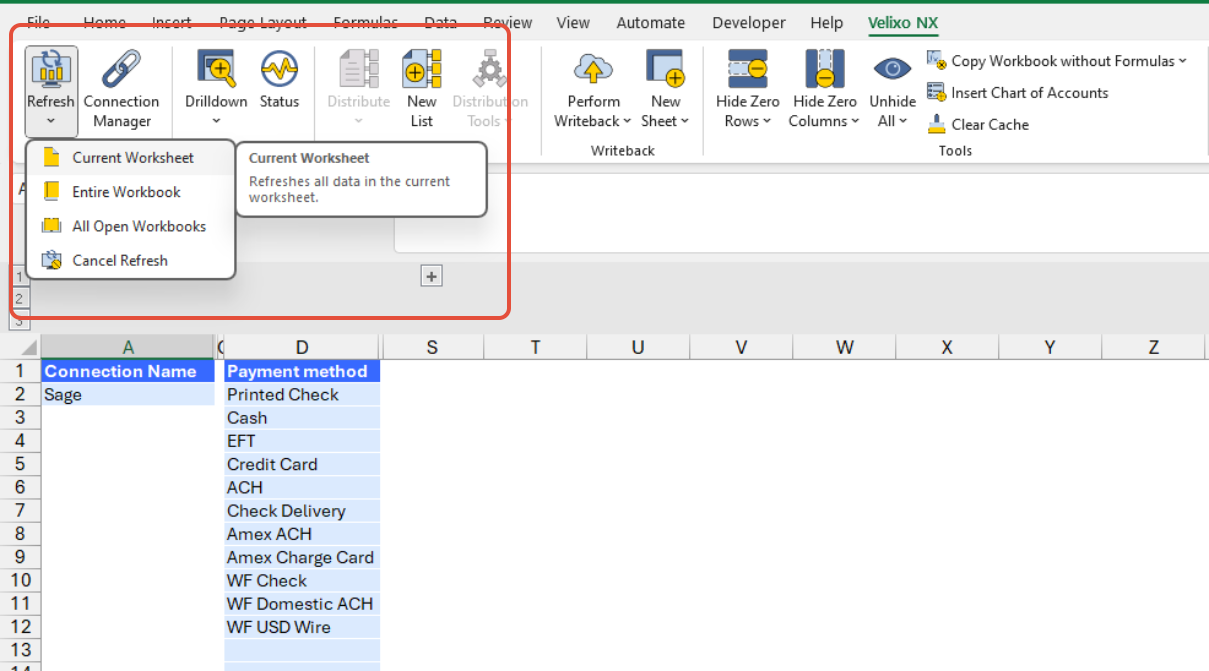1209x671 pixels.
Task: Click the Perform Writeback cloud icon
Action: [593, 69]
